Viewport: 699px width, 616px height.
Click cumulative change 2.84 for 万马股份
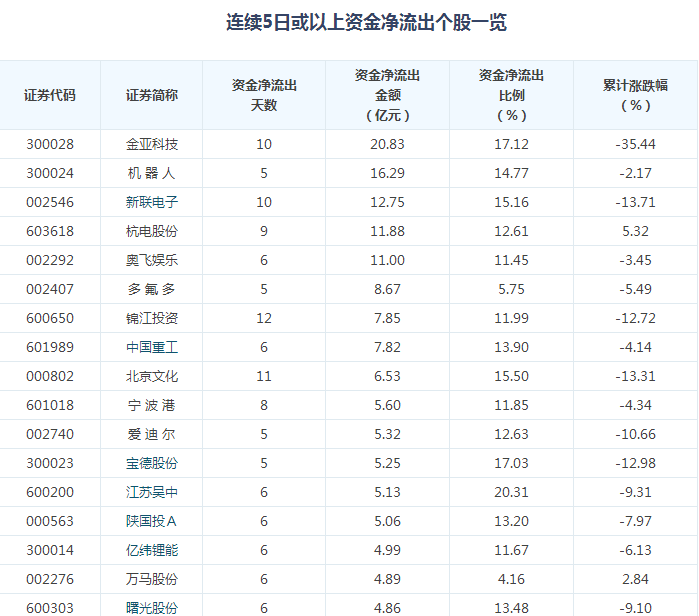pyautogui.click(x=635, y=579)
